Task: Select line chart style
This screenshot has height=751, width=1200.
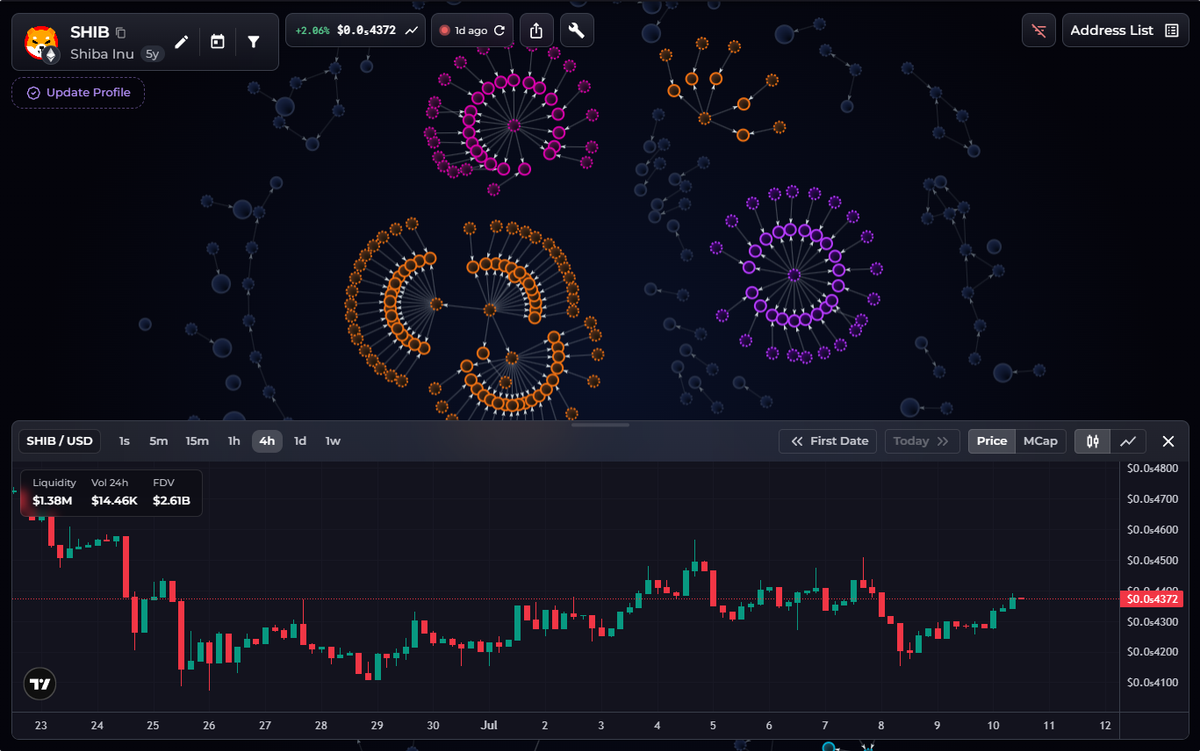Action: (x=1128, y=441)
